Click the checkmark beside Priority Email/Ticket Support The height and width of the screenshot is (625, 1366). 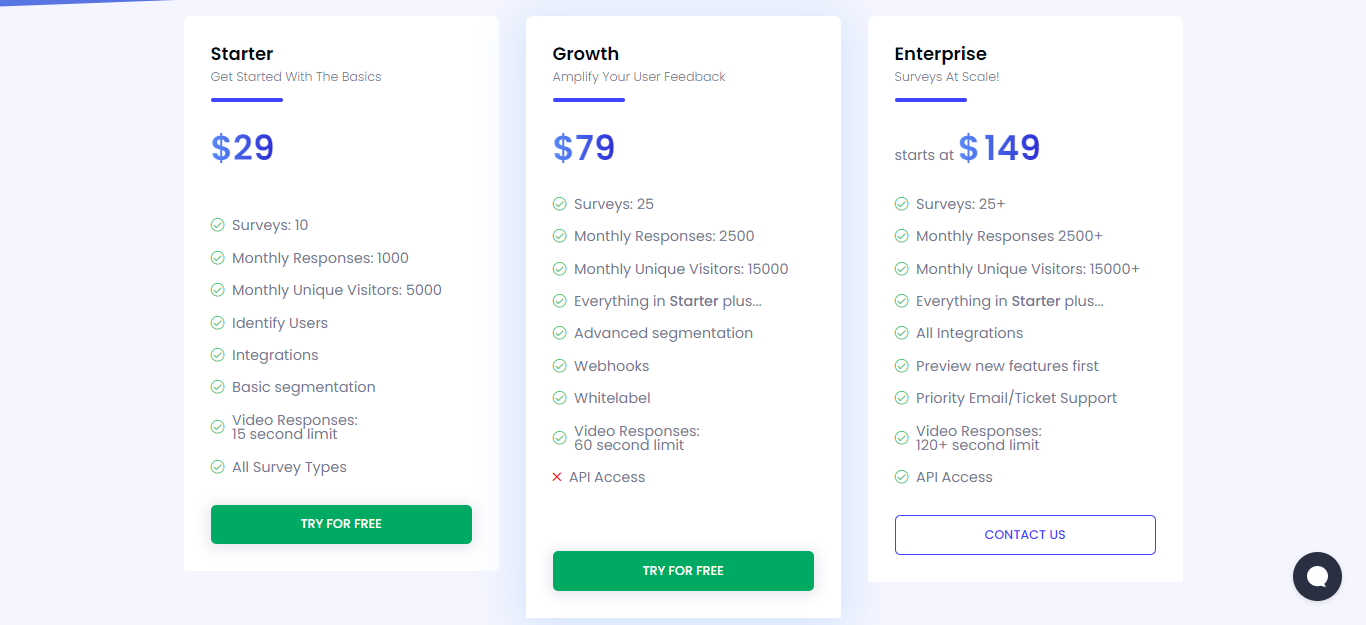901,398
